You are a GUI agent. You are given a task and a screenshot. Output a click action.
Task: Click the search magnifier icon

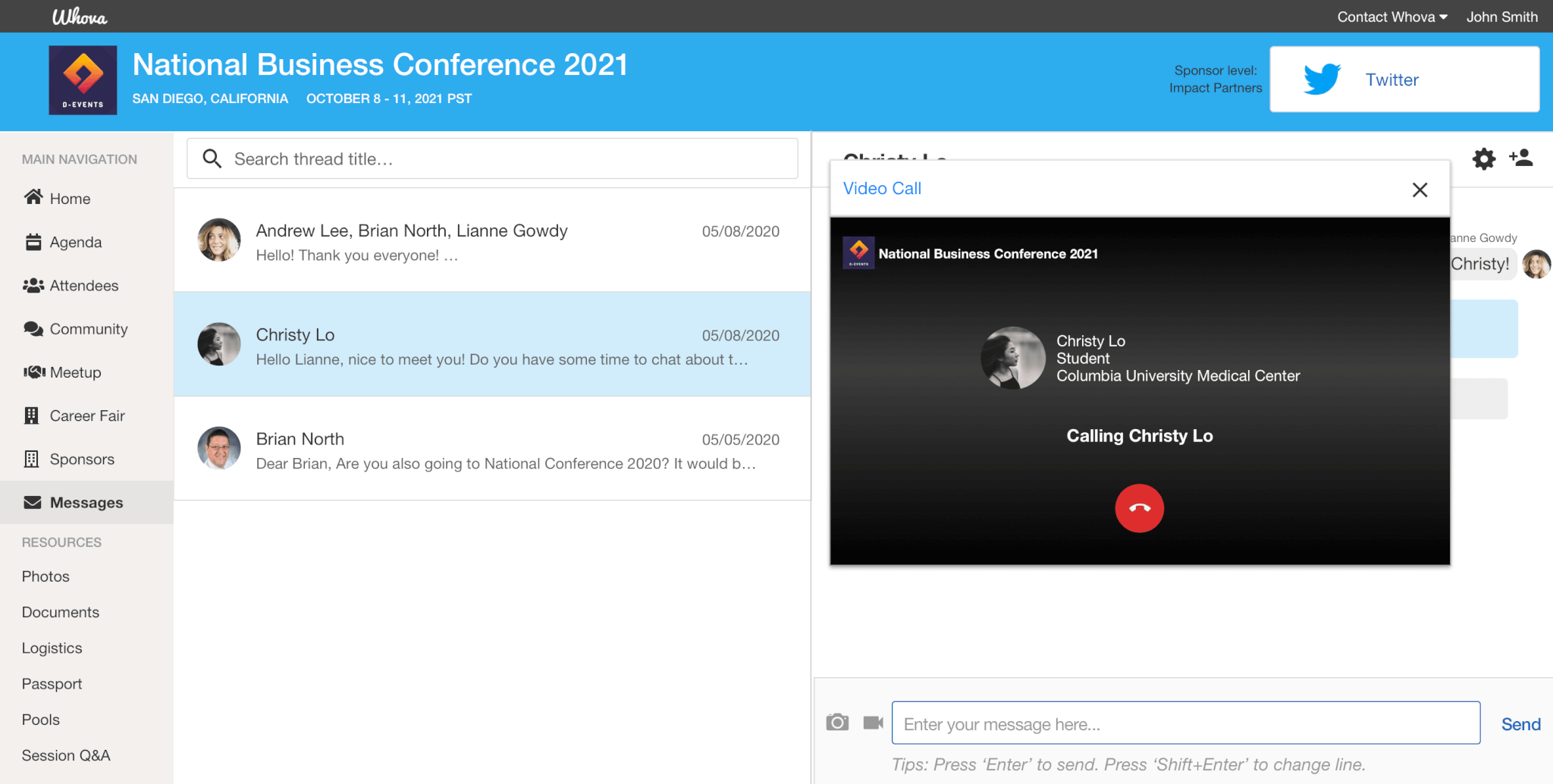[212, 158]
